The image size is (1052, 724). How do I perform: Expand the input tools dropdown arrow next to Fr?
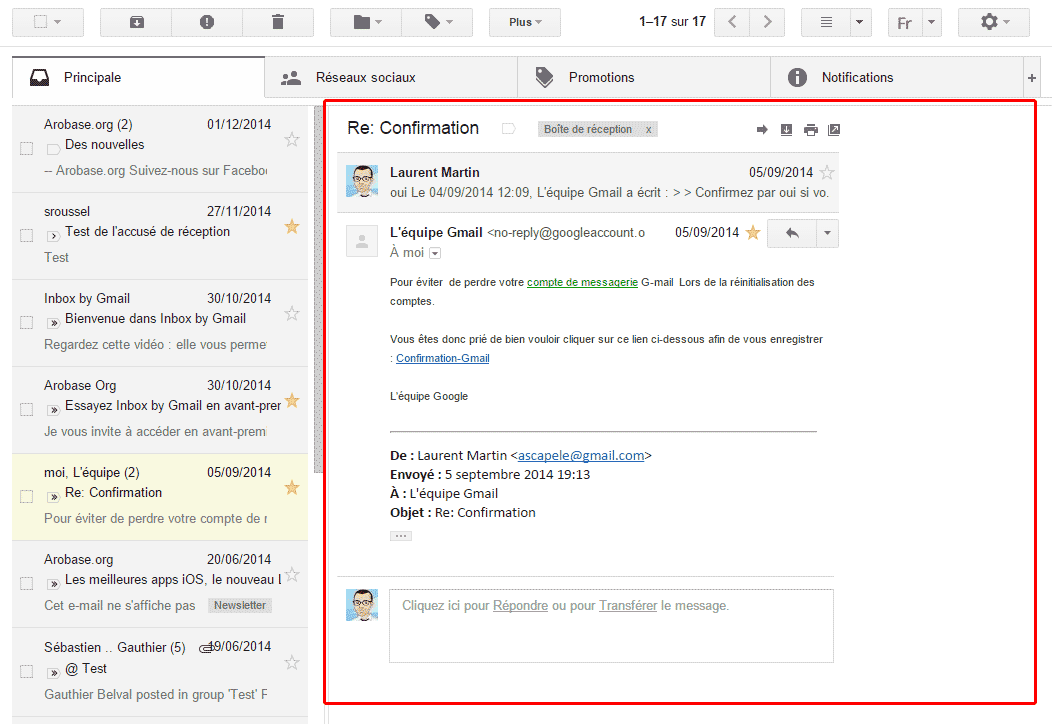point(932,22)
